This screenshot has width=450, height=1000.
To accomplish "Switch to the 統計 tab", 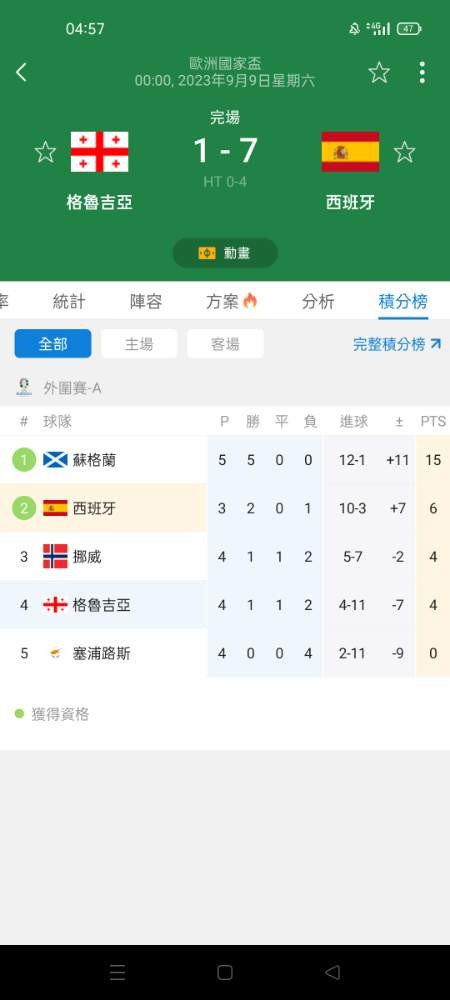I will point(69,302).
